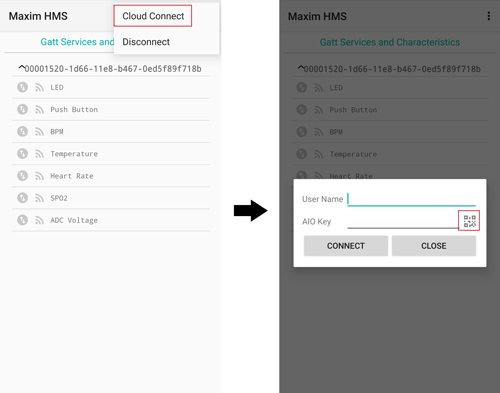This screenshot has width=500, height=393.
Task: Click Gatt Services and Characteristics heading, right screen
Action: point(390,42)
